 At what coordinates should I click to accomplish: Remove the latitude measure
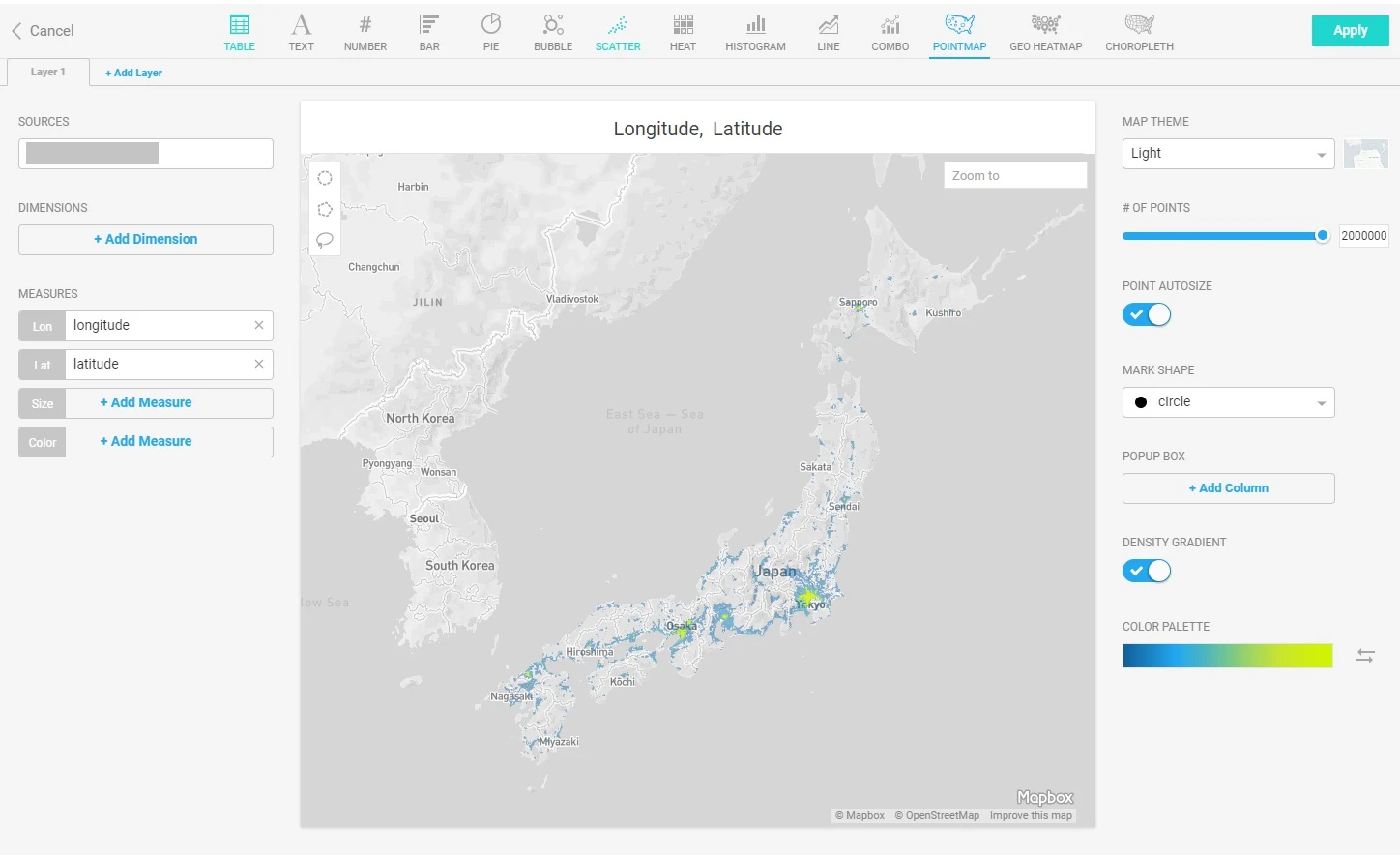tap(259, 364)
